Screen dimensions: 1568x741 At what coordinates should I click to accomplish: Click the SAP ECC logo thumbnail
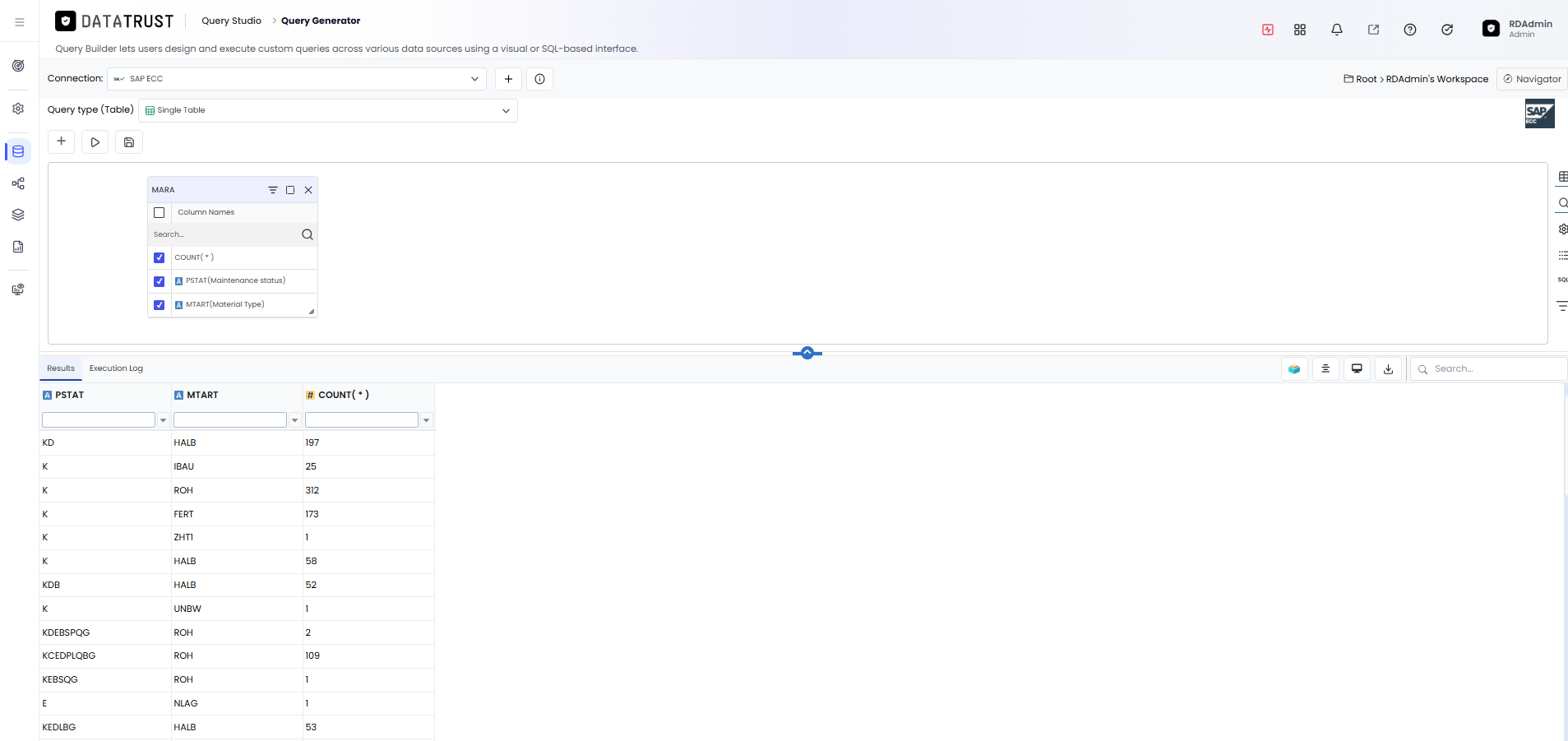point(1539,113)
